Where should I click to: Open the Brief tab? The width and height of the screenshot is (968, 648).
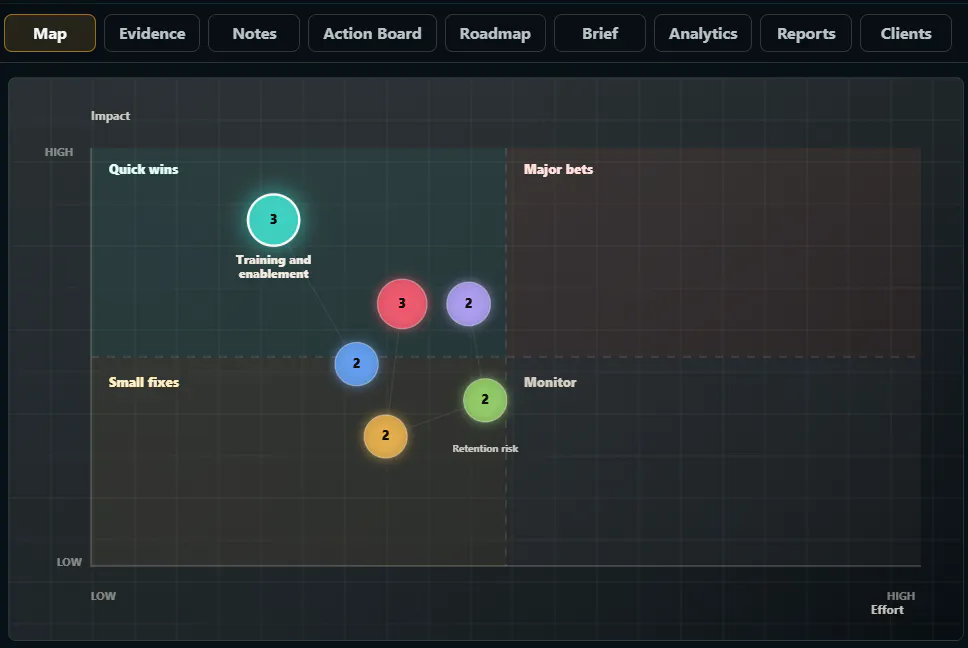[600, 33]
